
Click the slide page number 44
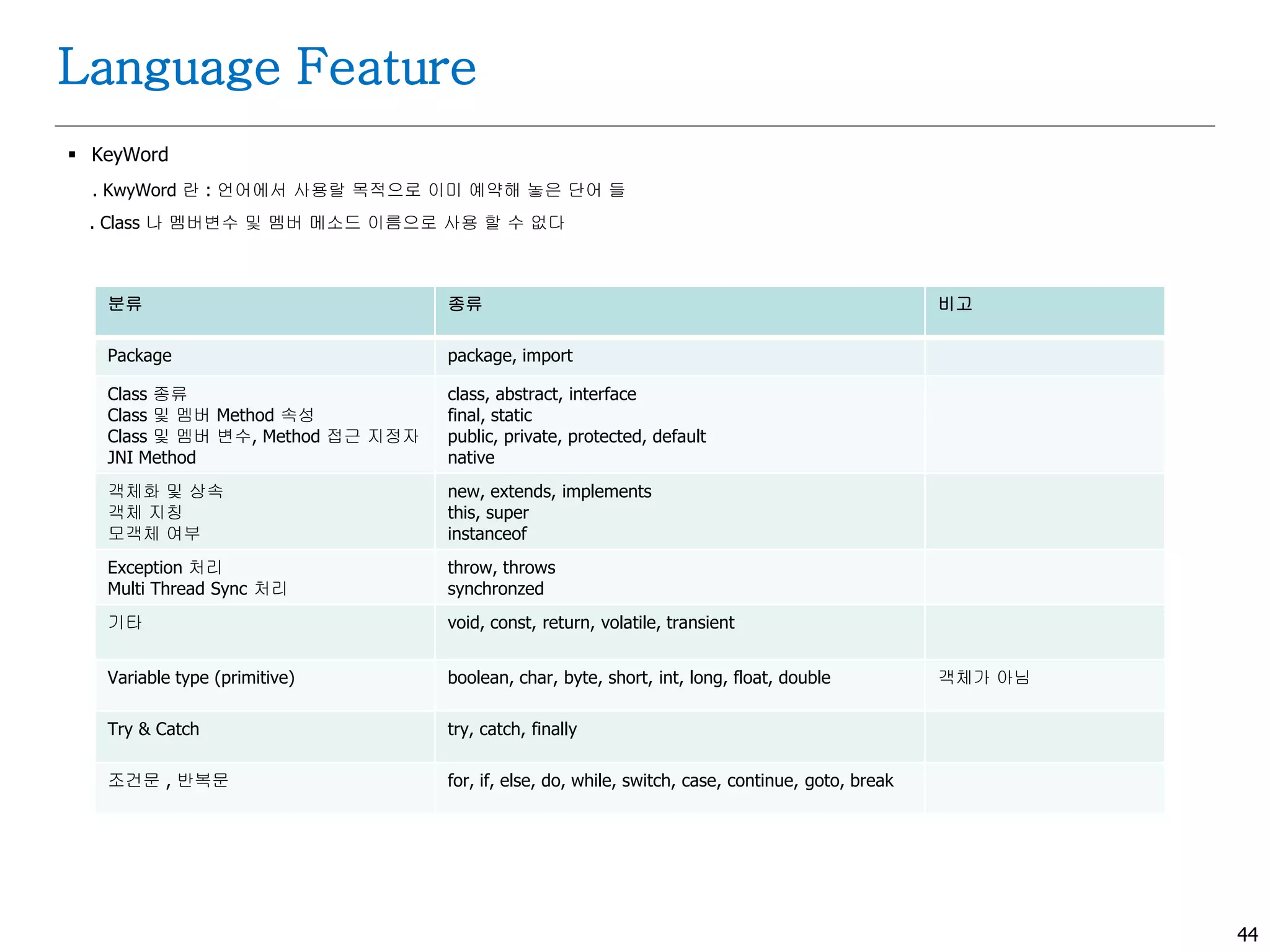point(1247,934)
